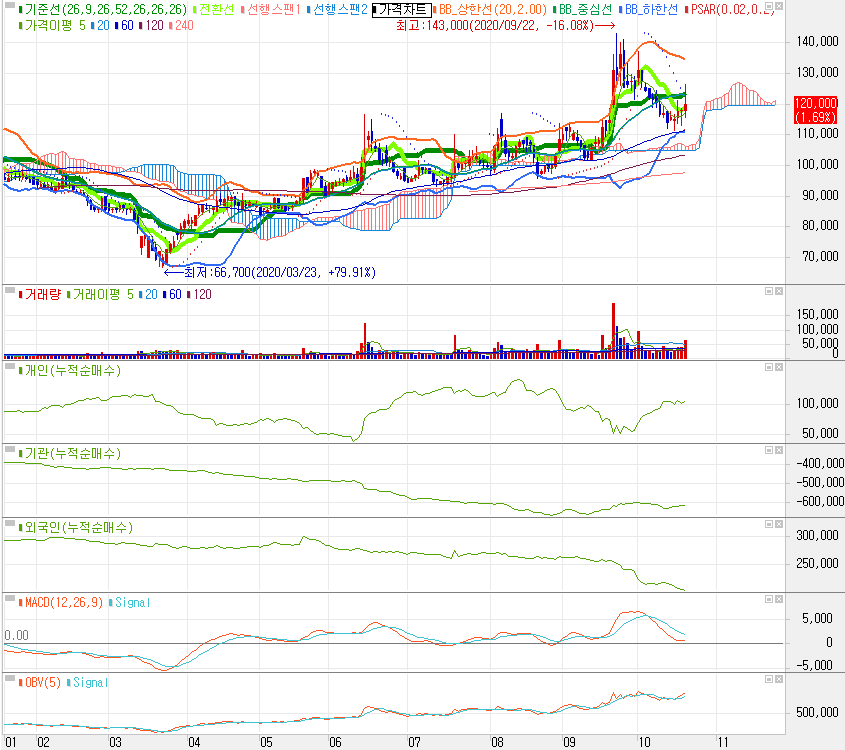Click the 500,000 axis label in OBV panel
The height and width of the screenshot is (750, 845).
818,712
